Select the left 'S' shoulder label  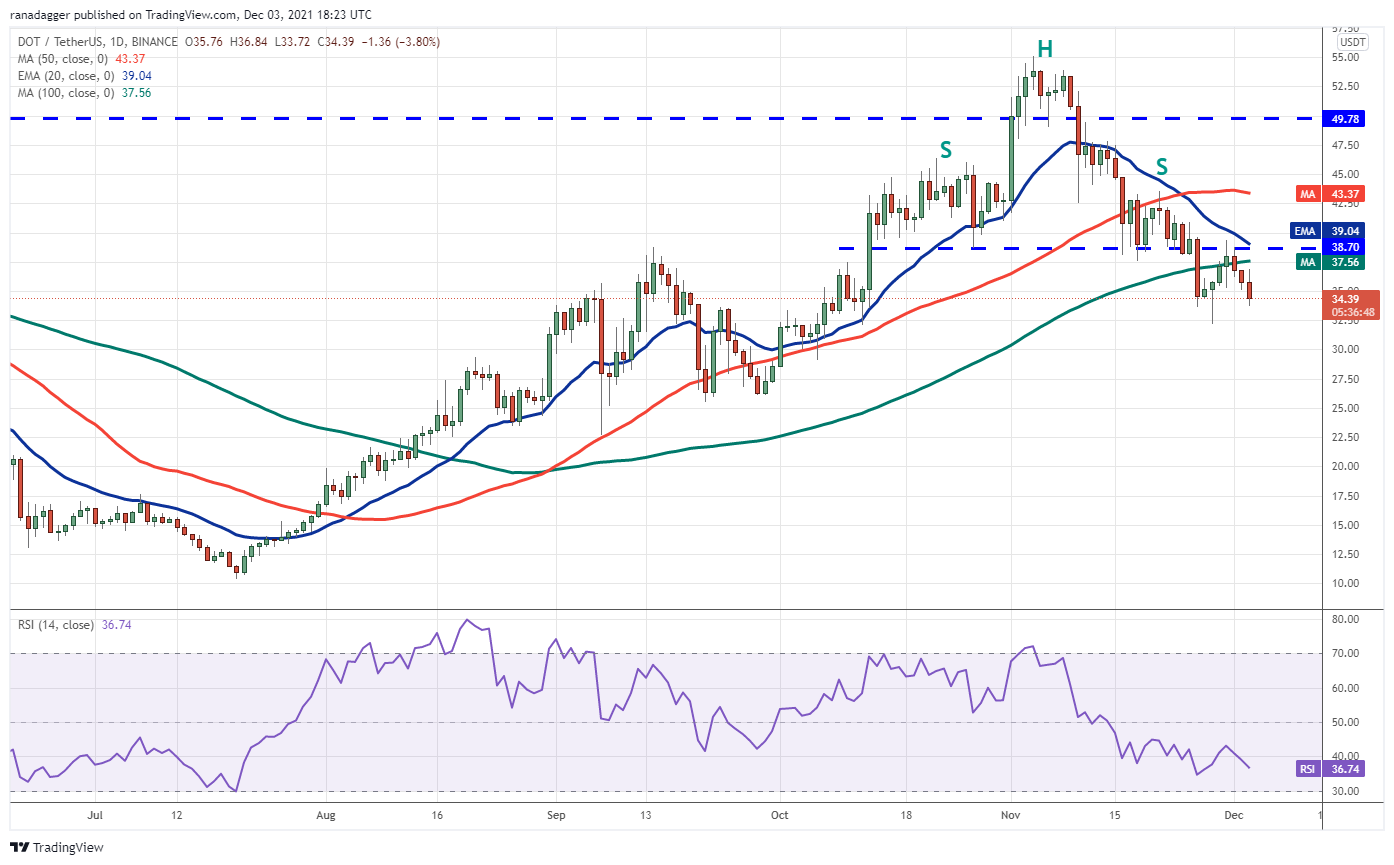(x=944, y=150)
